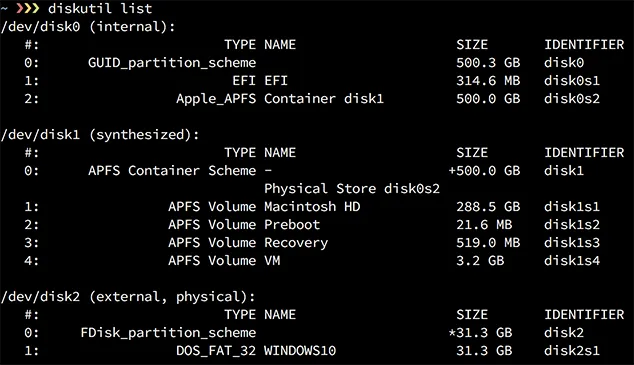The height and width of the screenshot is (365, 634).
Task: Click the /dev/disk1 (synthesized) header
Action: coord(100,135)
